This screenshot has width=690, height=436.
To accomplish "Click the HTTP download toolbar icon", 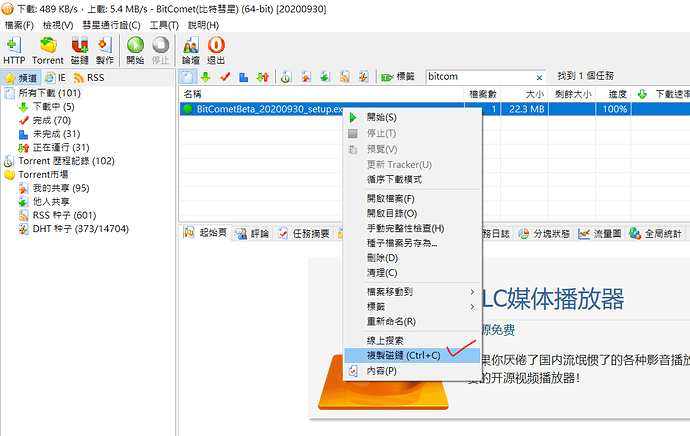I will click(x=14, y=51).
